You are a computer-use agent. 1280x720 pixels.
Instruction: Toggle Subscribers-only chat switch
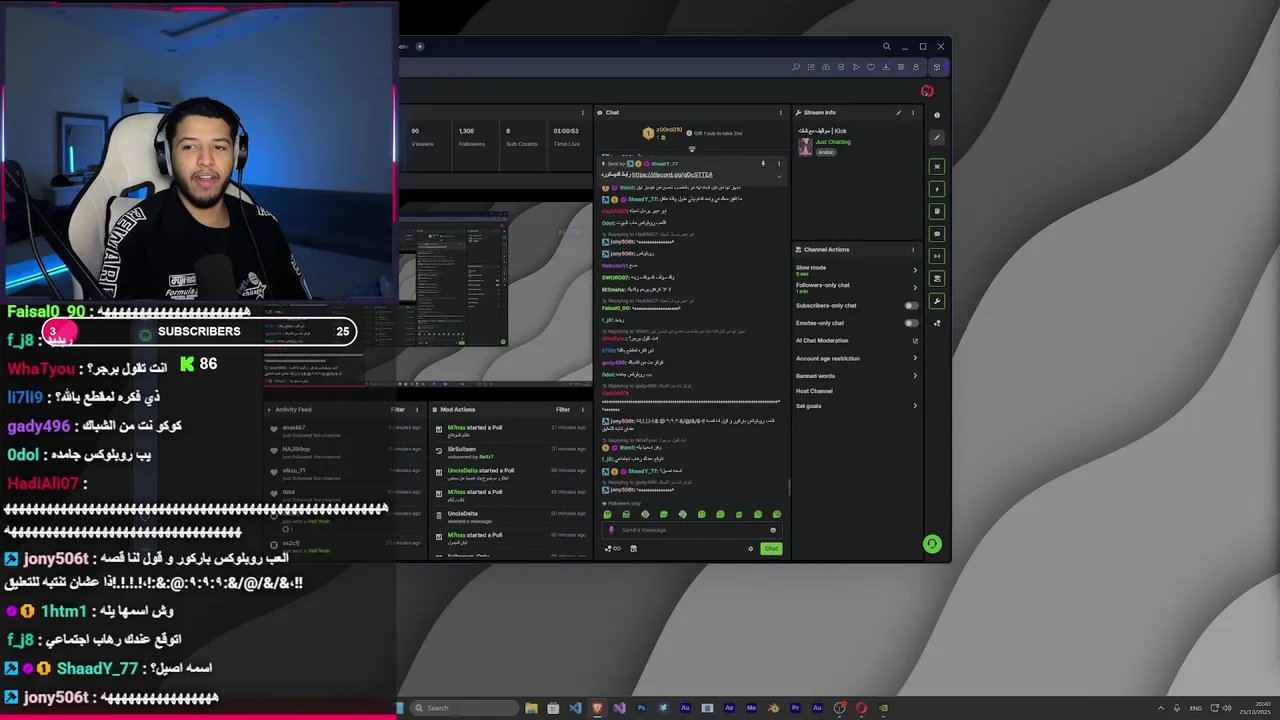coord(911,305)
